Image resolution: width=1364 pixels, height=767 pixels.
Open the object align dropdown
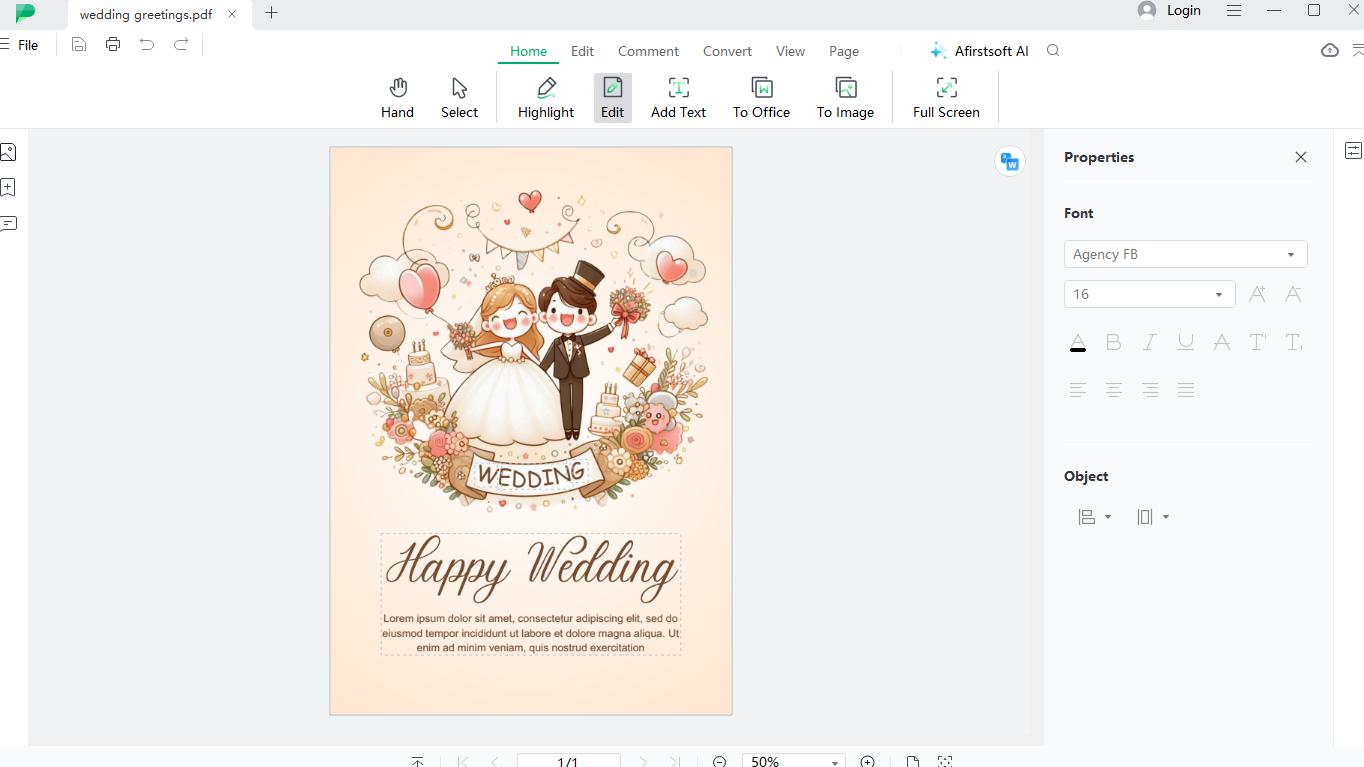[x=1094, y=517]
